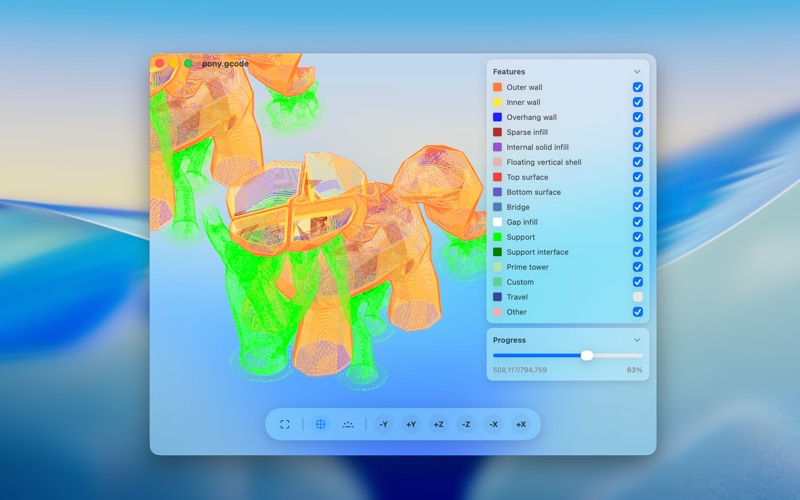Viewport: 800px width, 500px height.
Task: Click the fit-to-view frame icon
Action: 285,424
